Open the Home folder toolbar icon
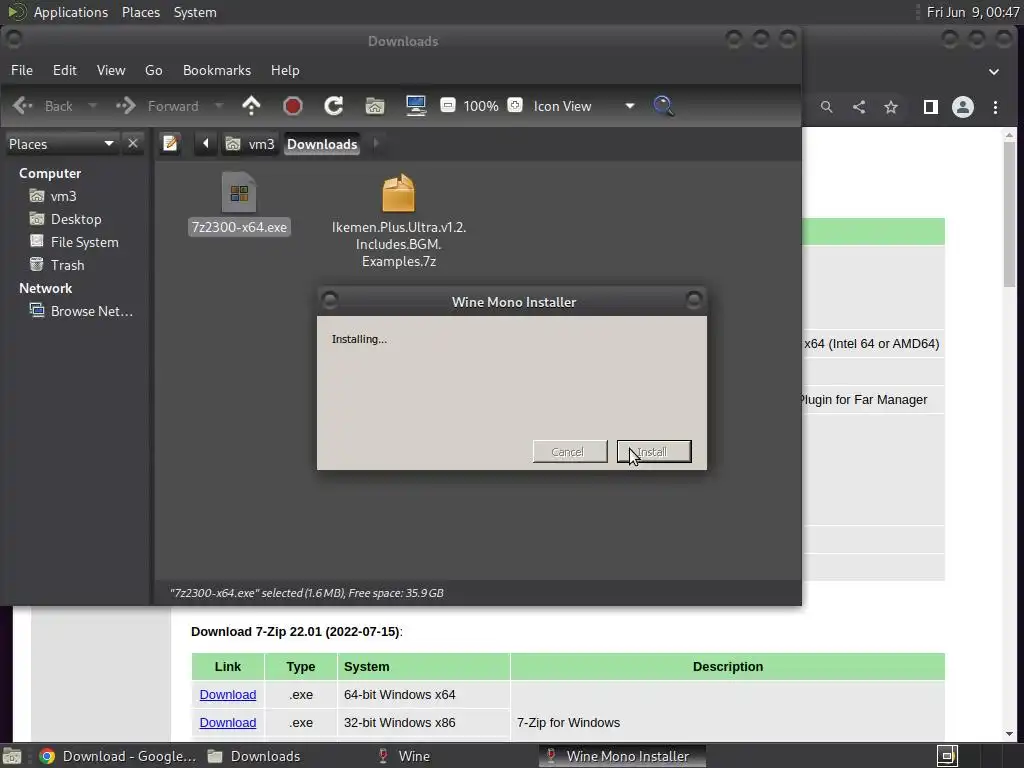1024x768 pixels. [x=375, y=106]
